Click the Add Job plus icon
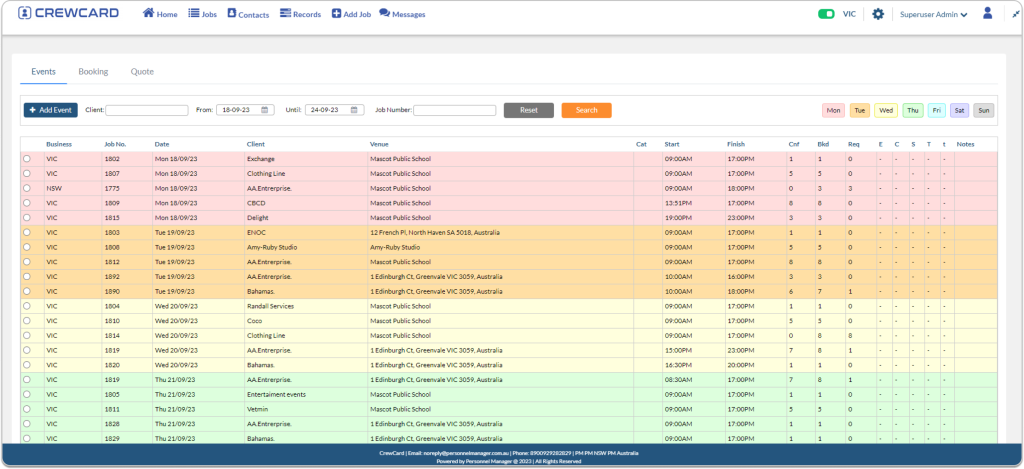Image resolution: width=1024 pixels, height=469 pixels. click(336, 14)
